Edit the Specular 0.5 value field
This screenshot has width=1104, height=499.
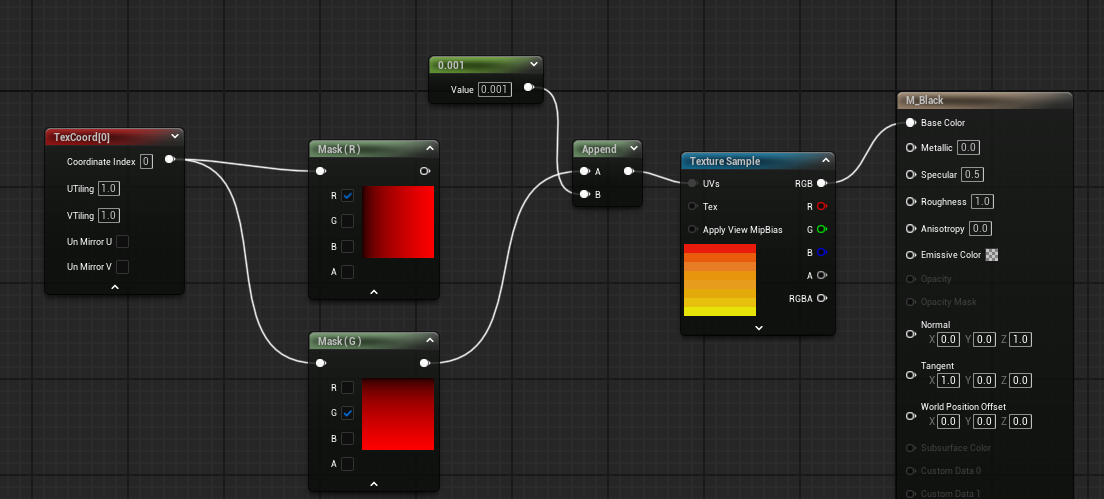pyautogui.click(x=972, y=175)
